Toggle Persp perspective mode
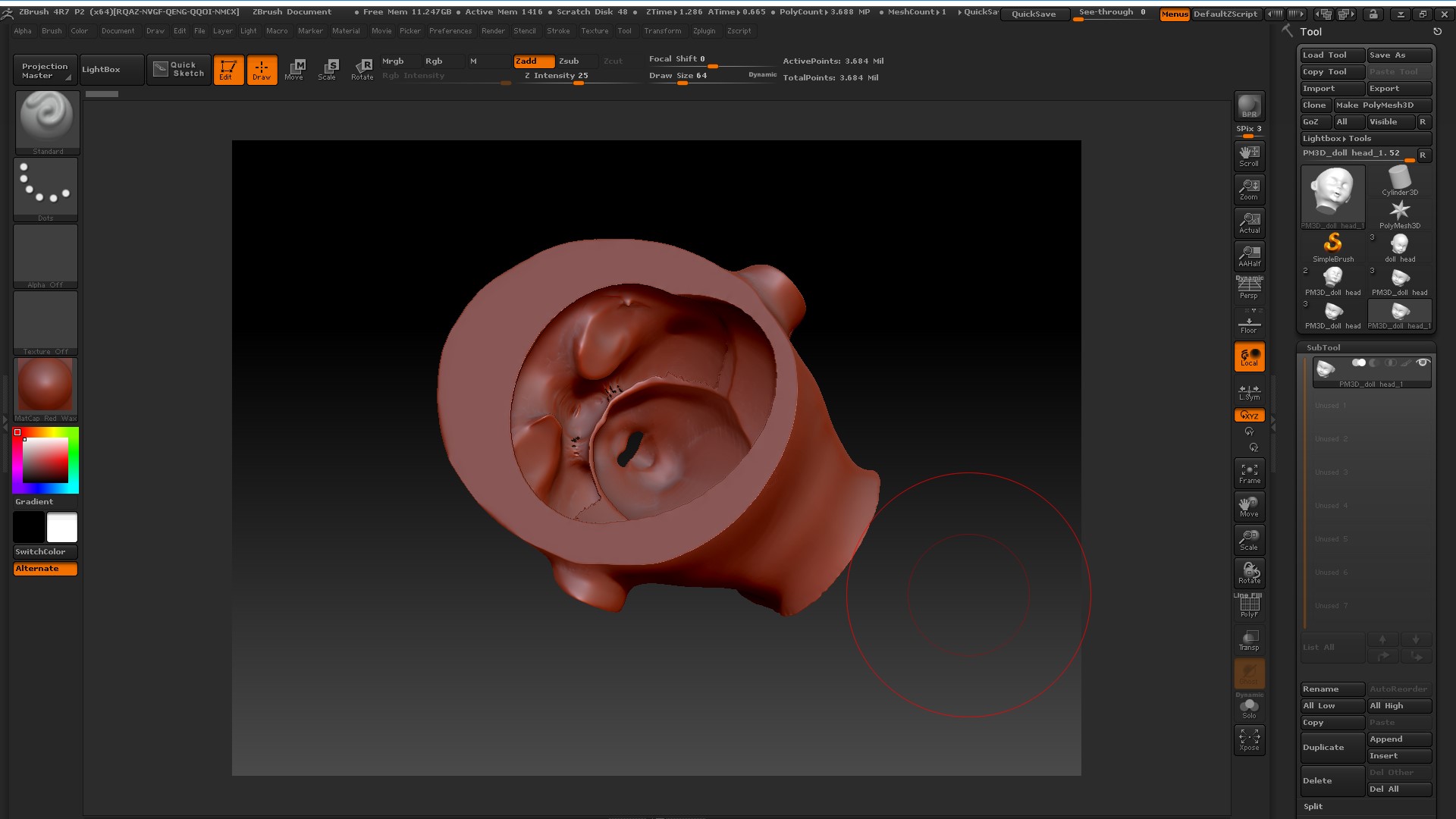 point(1249,289)
